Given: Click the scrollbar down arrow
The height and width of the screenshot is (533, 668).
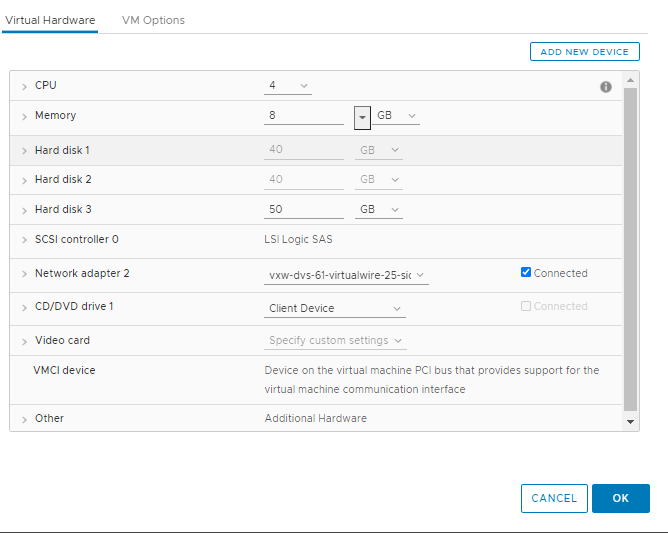Looking at the screenshot, I should tap(631, 421).
